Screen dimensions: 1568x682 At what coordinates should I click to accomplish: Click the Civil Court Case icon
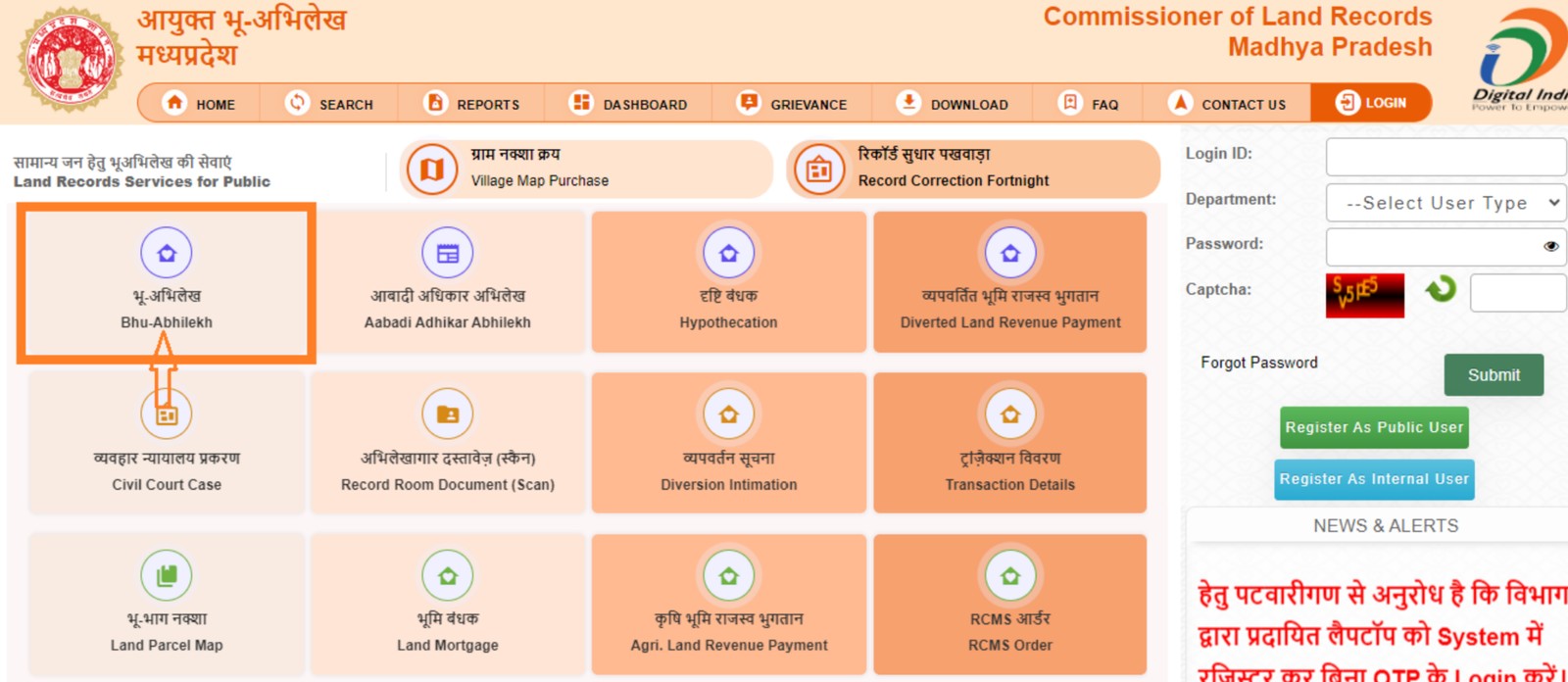167,414
